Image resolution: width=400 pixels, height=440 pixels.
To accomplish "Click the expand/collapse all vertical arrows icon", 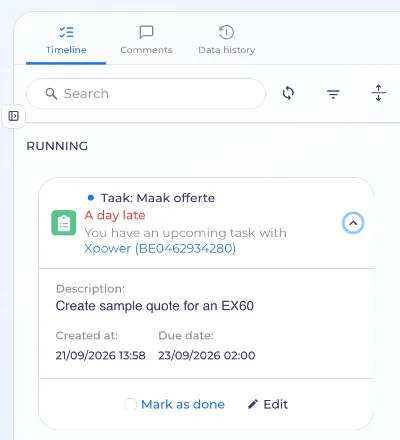I will click(378, 93).
